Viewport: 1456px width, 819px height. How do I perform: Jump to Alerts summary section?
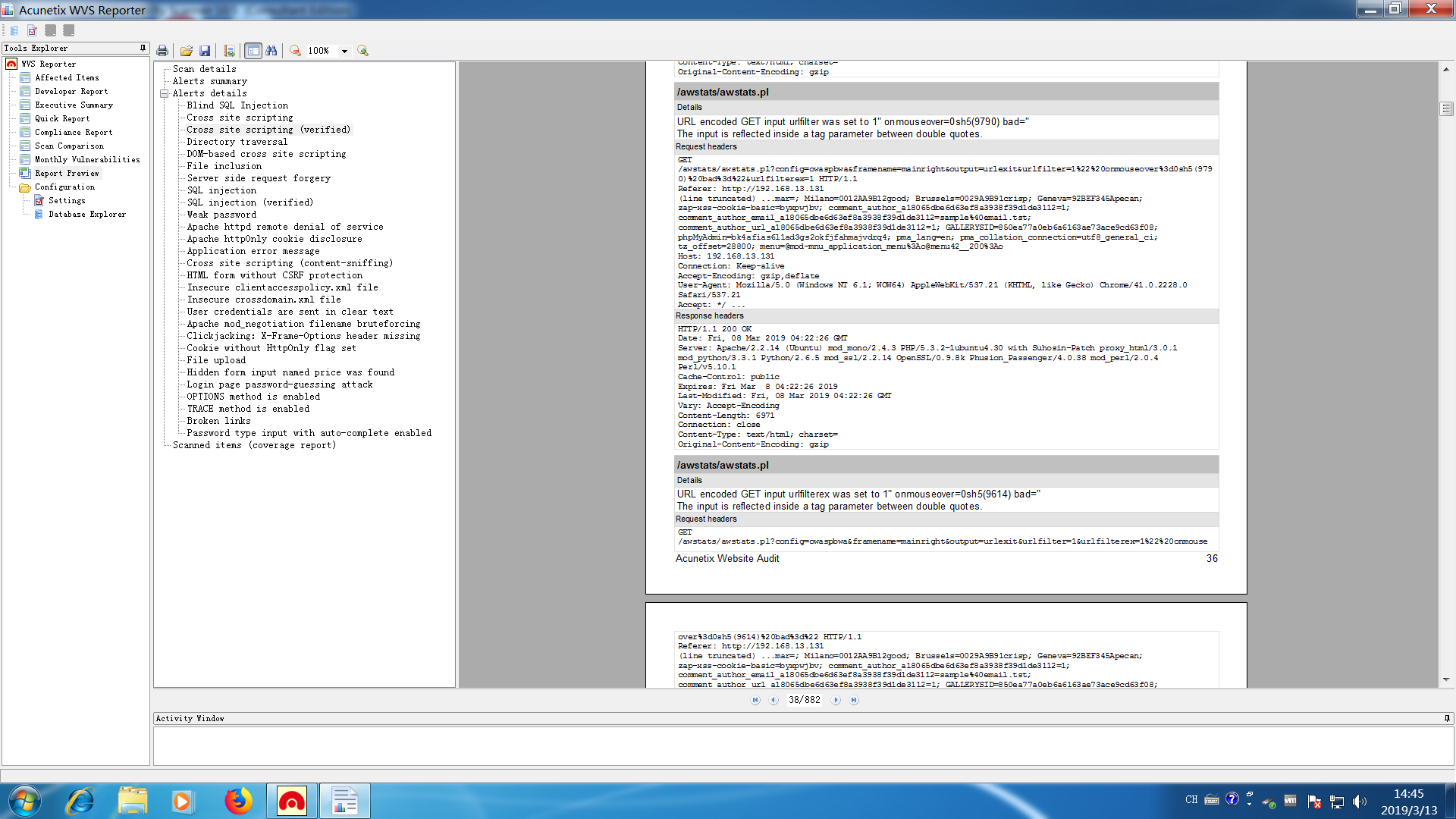(x=210, y=81)
